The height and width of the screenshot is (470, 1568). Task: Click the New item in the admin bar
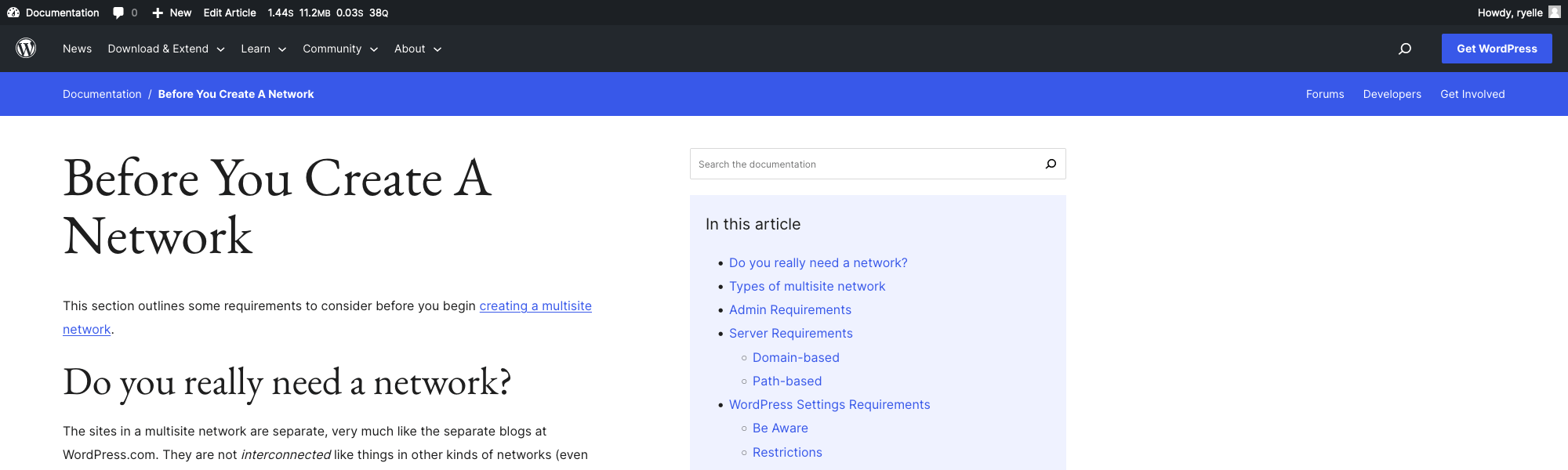click(x=172, y=13)
